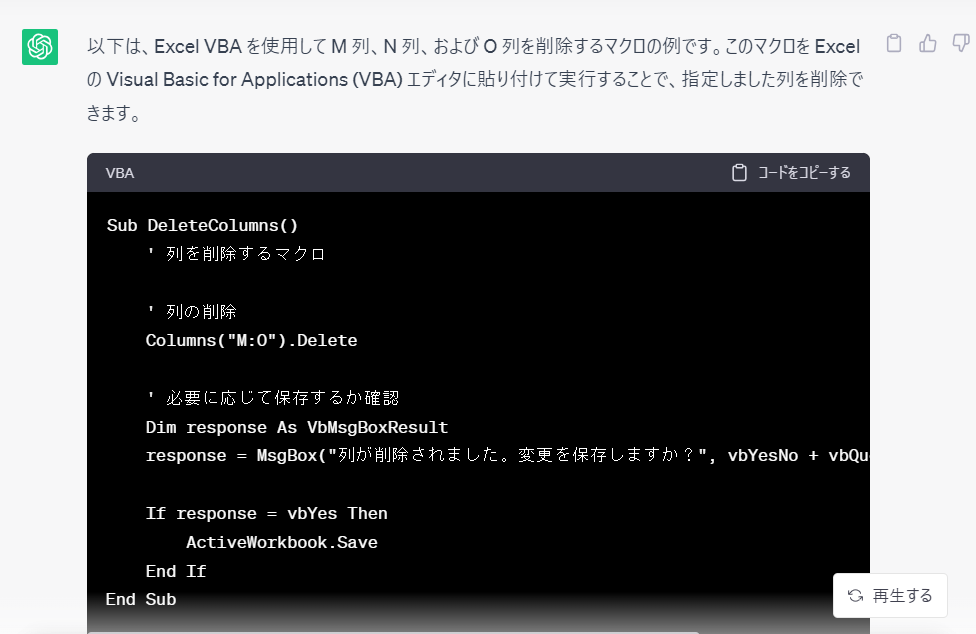Viewport: 976px width, 634px height.
Task: Click the line 'Dim response As VbMsgBoxResult'
Action: click(297, 427)
